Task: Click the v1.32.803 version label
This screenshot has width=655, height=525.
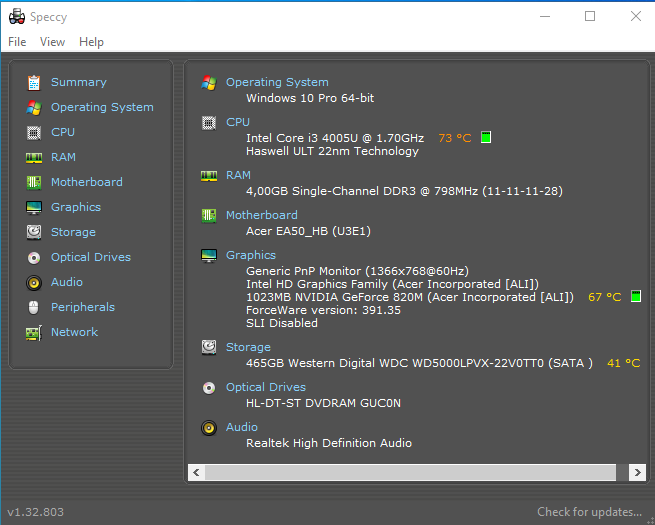Action: pos(36,512)
